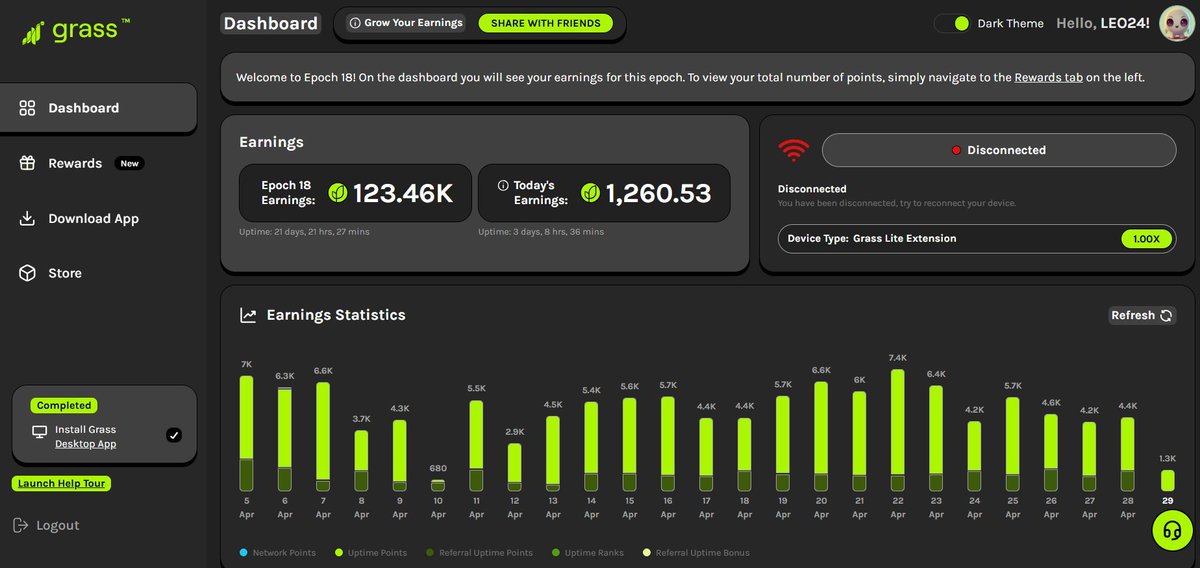Viewport: 1200px width, 568px height.
Task: Click the Completed badge
Action: click(64, 405)
